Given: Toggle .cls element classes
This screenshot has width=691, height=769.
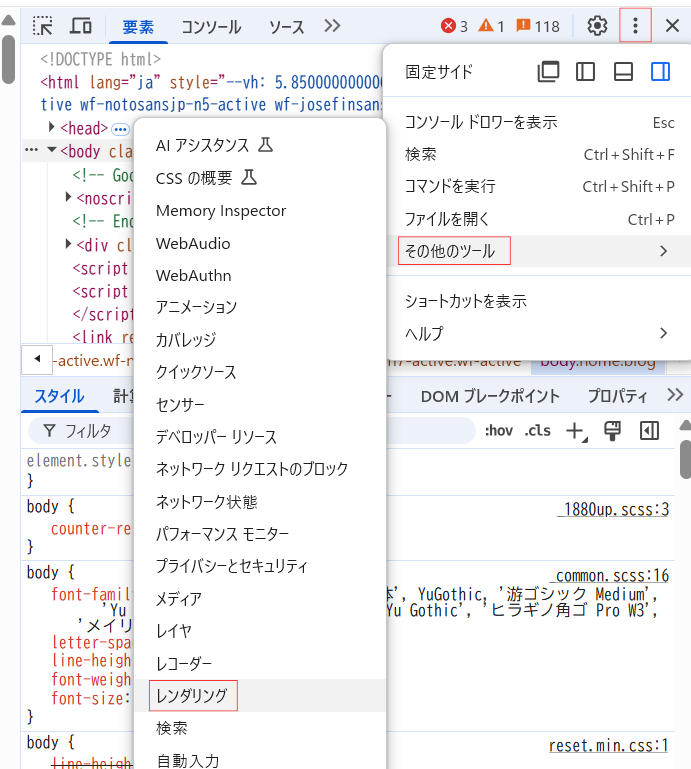Looking at the screenshot, I should pos(537,431).
